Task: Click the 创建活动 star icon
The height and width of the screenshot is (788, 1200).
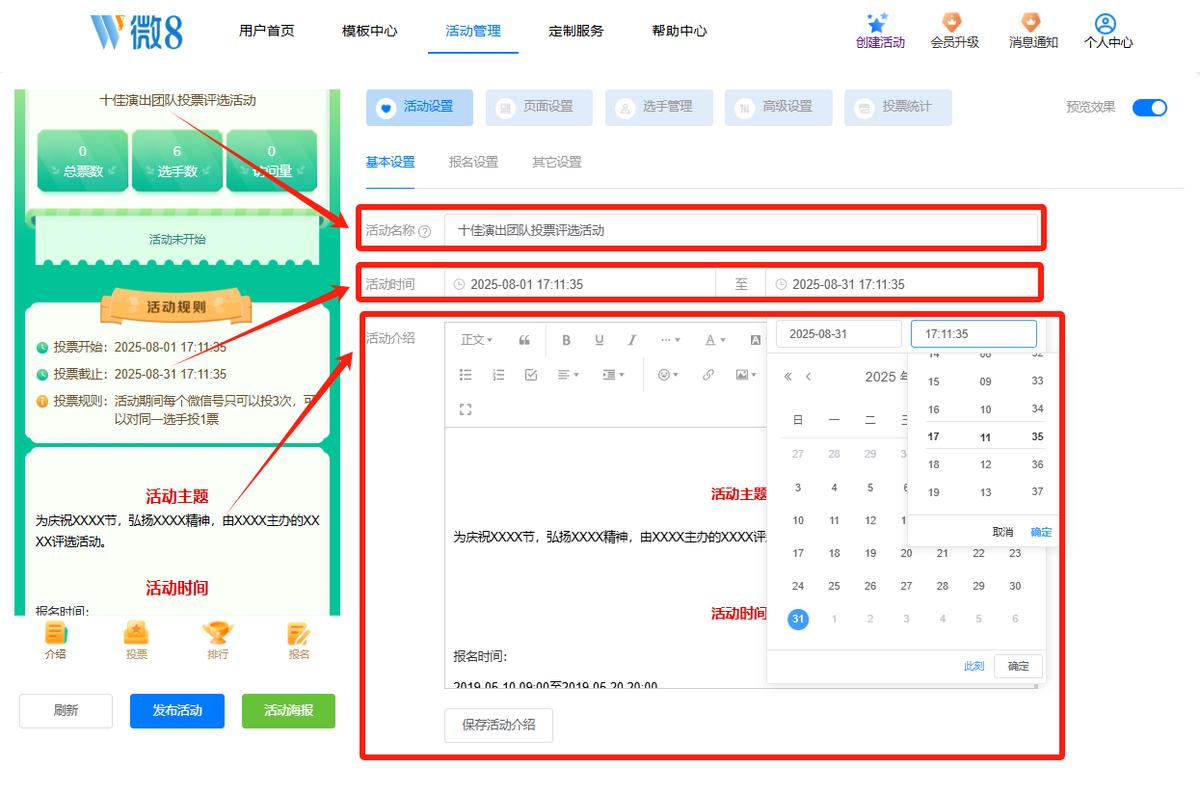Action: pos(877,23)
